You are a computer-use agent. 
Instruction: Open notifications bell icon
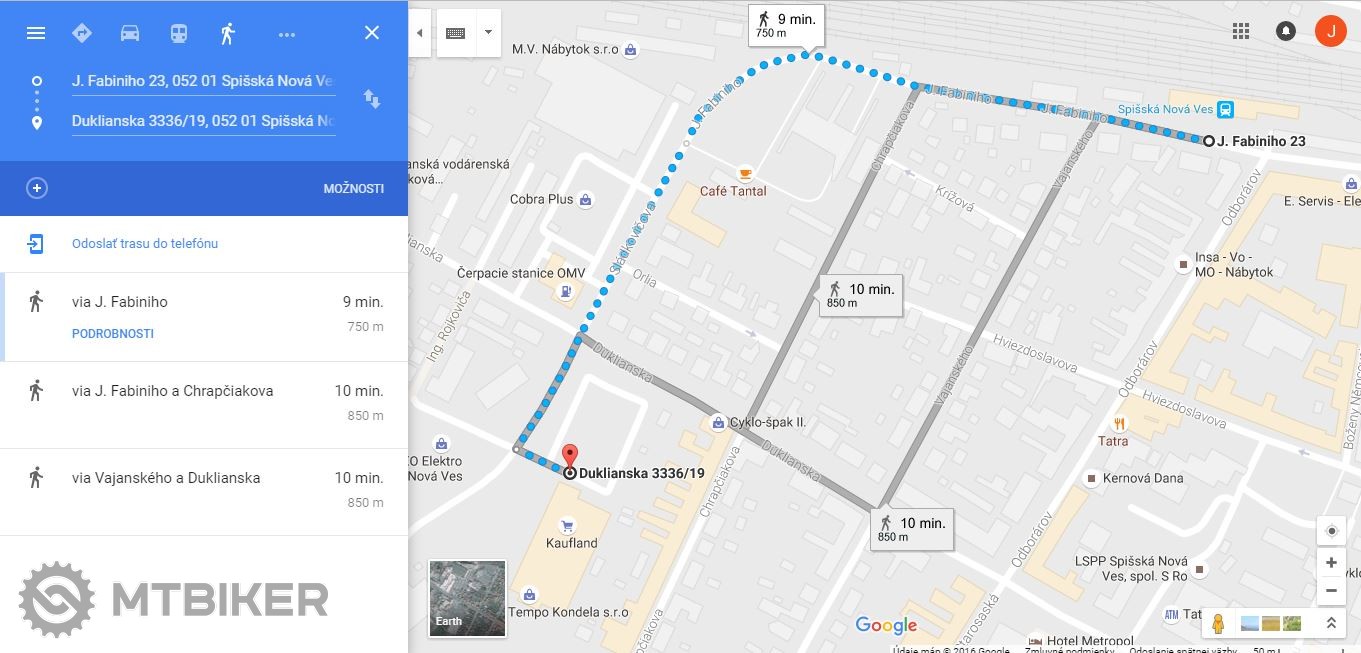pyautogui.click(x=1286, y=31)
